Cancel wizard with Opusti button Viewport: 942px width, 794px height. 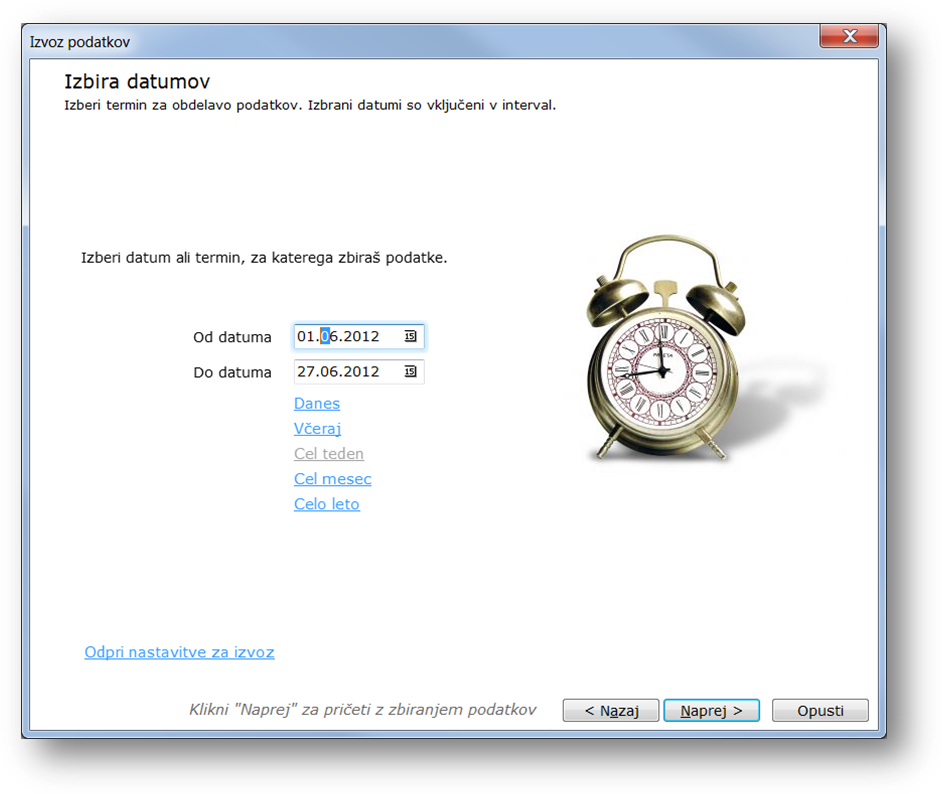tap(820, 711)
